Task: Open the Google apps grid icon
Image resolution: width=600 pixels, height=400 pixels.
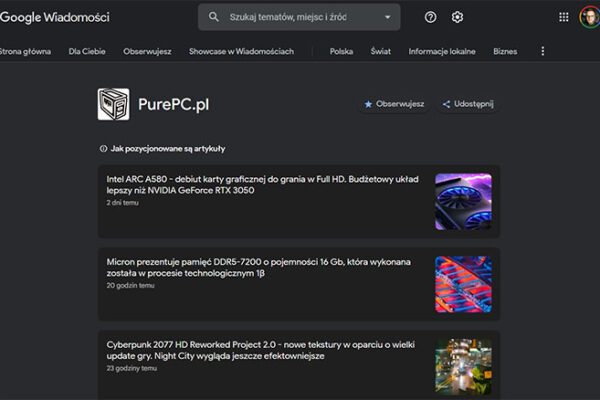Action: point(564,17)
